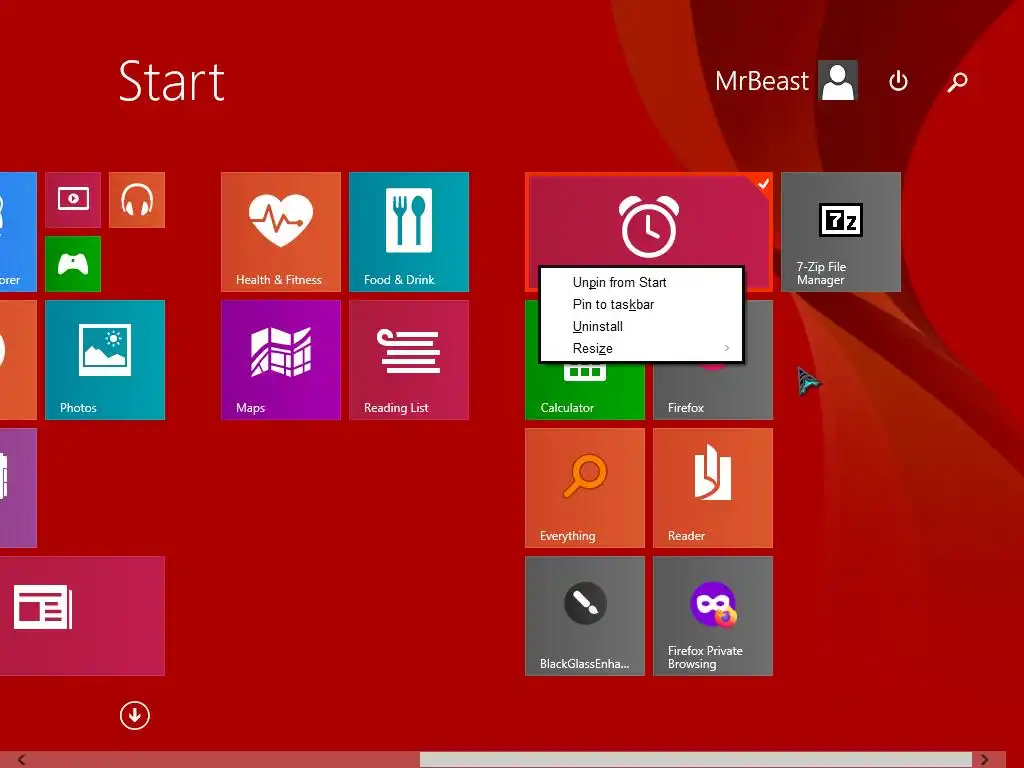
Task: Open the Reader tile
Action: 713,488
